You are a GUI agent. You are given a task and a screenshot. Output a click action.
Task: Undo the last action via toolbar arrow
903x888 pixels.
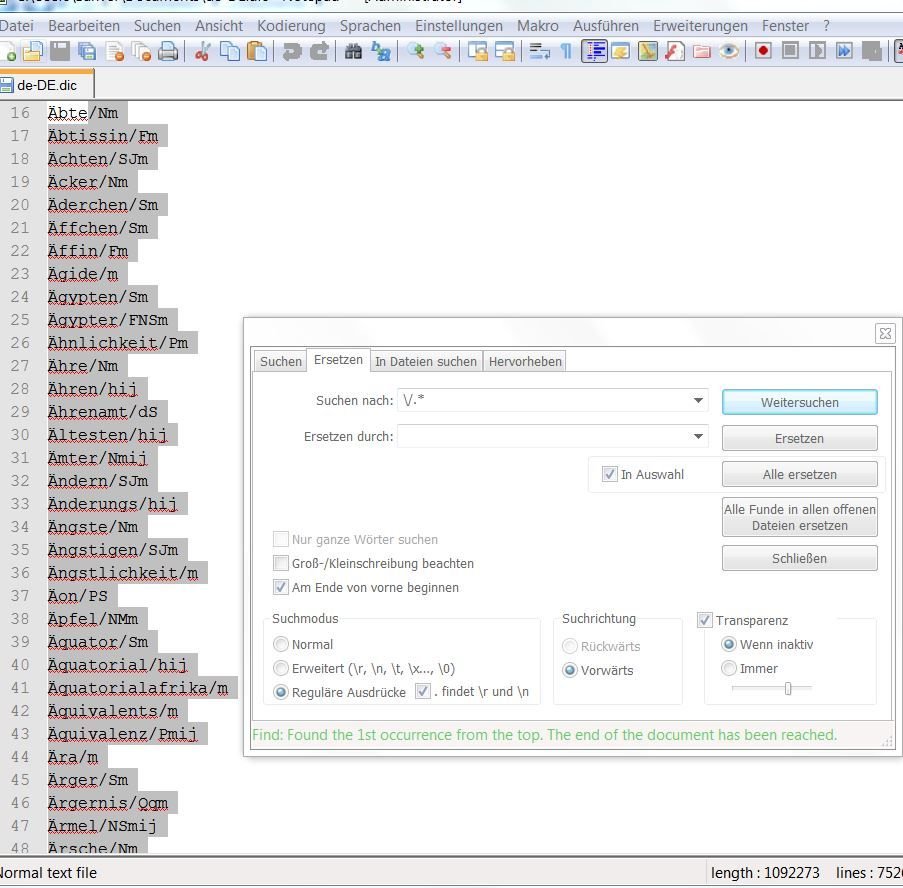point(292,52)
